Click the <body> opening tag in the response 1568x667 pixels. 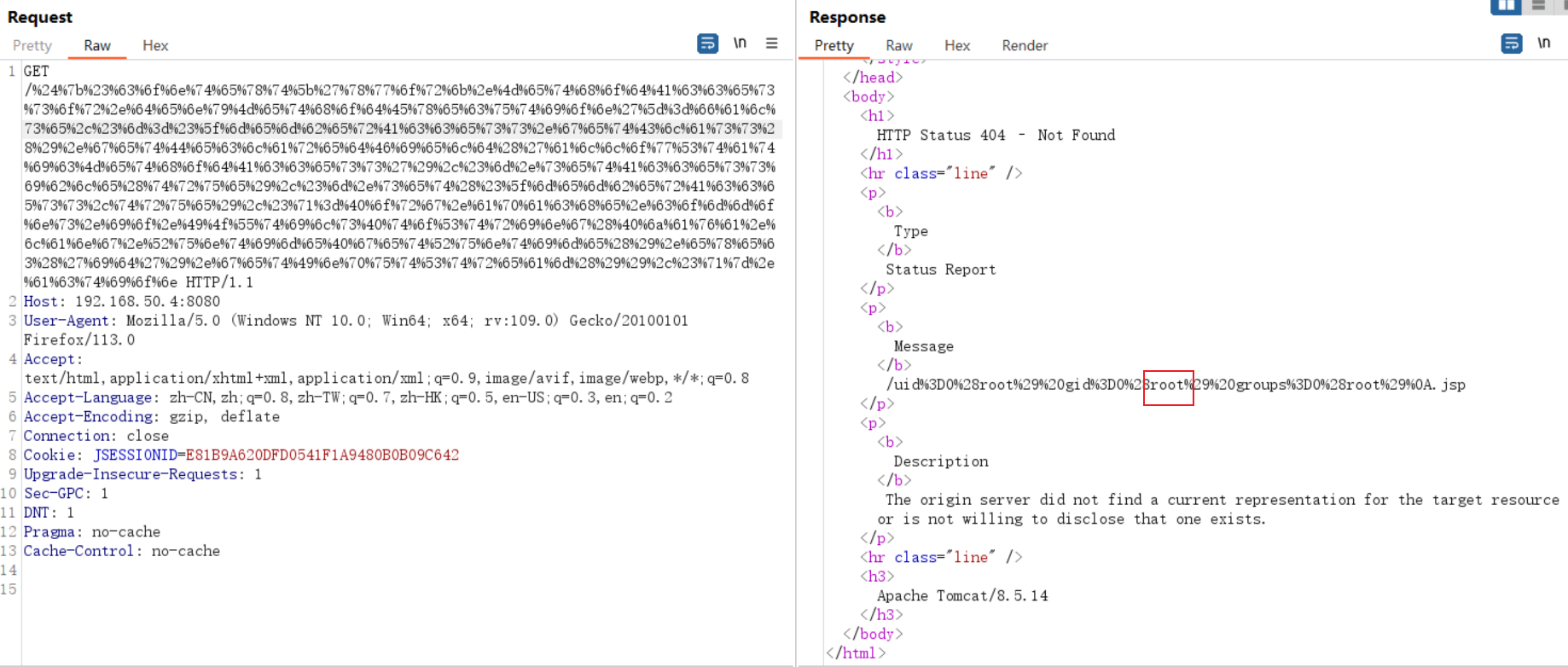(868, 96)
